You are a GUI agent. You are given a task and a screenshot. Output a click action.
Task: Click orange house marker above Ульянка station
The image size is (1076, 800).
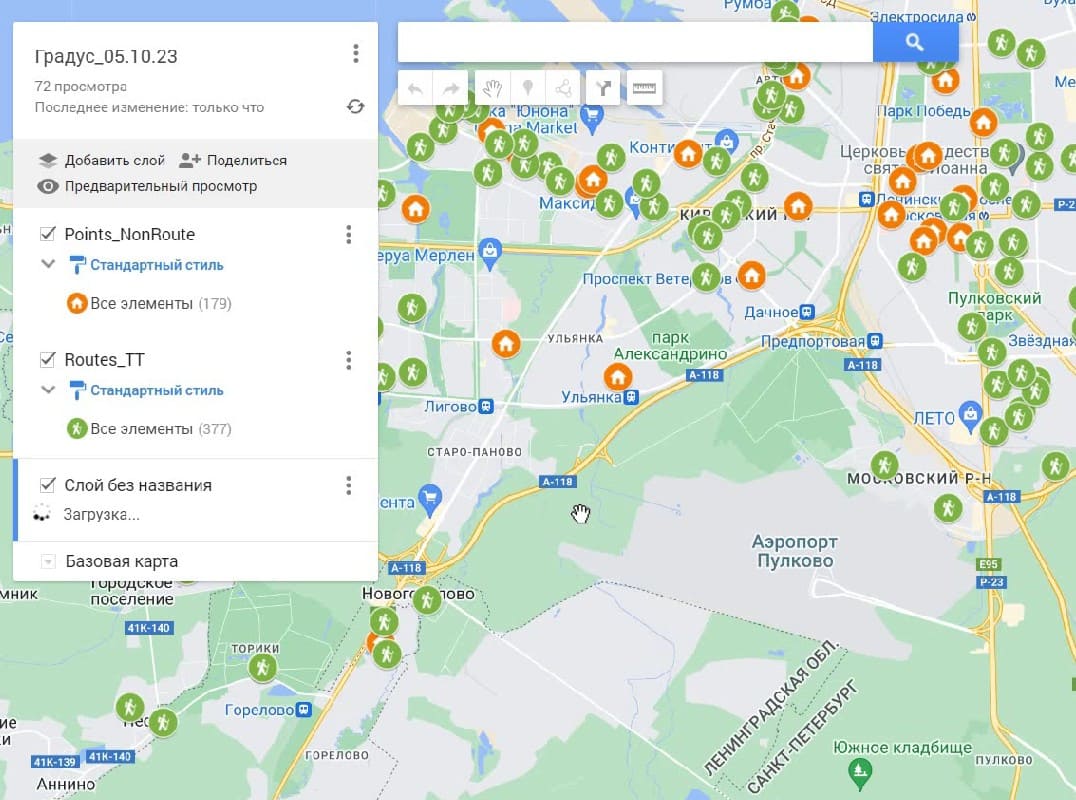(x=618, y=376)
